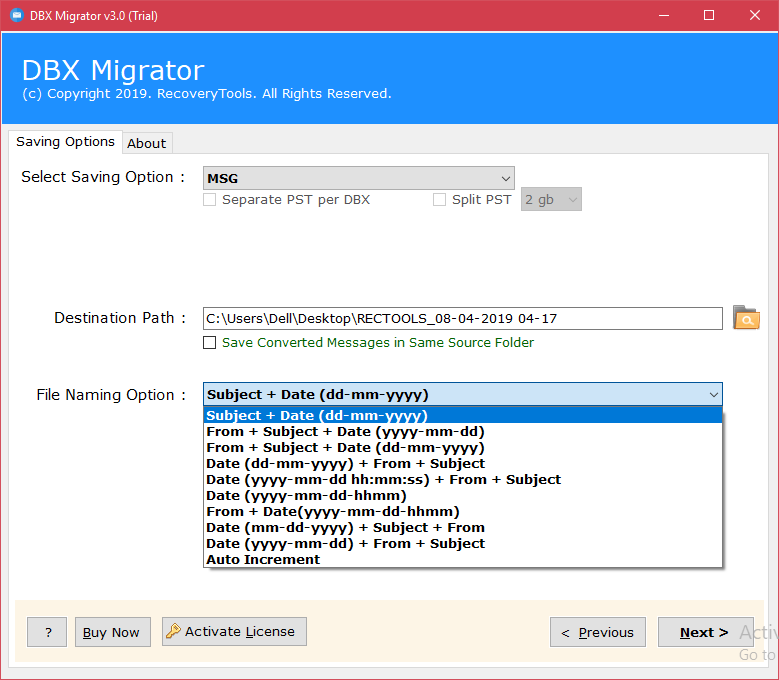Click the key icon on Activate License
779x680 pixels.
click(x=173, y=631)
